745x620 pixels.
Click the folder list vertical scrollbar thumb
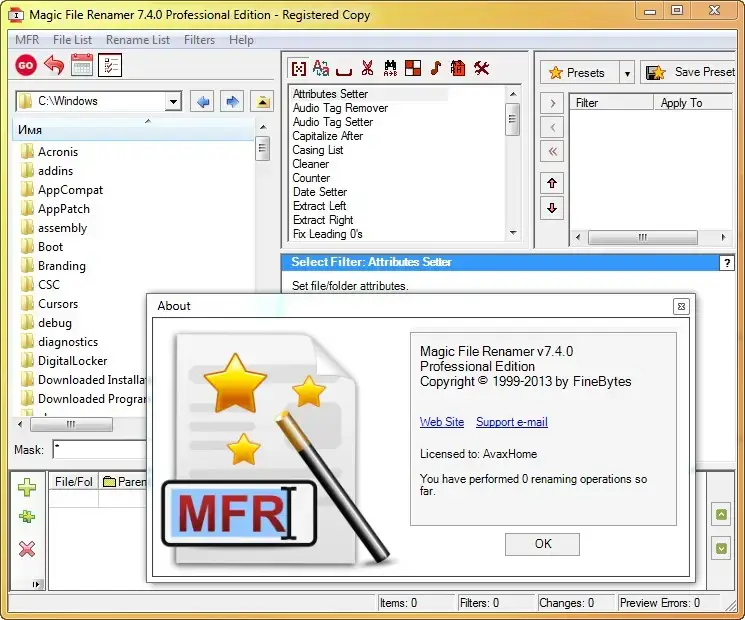click(262, 148)
